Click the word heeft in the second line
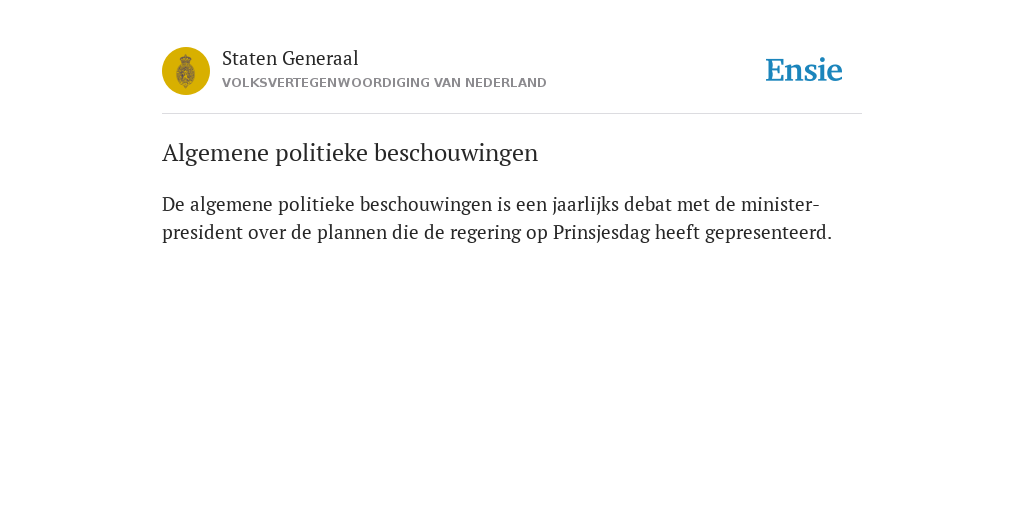The width and height of the screenshot is (1024, 512). (x=677, y=232)
